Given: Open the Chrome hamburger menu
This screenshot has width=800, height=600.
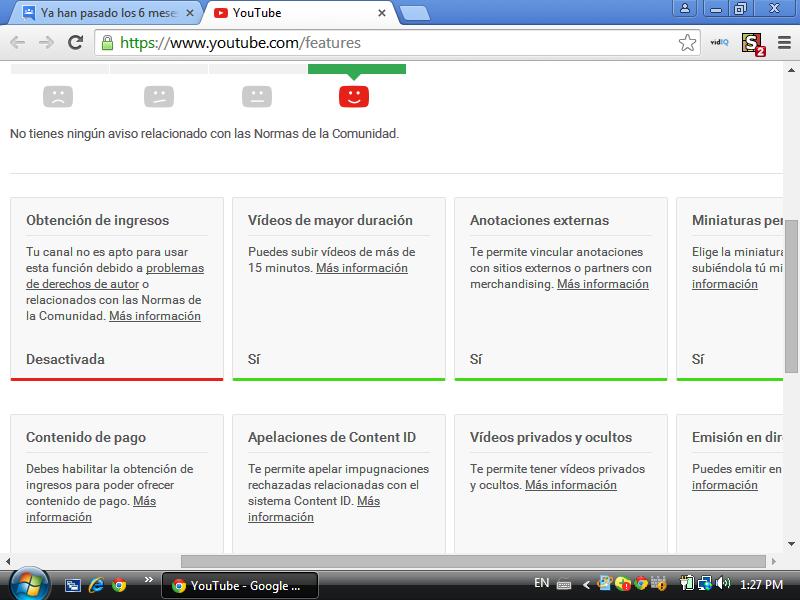Looking at the screenshot, I should (784, 42).
